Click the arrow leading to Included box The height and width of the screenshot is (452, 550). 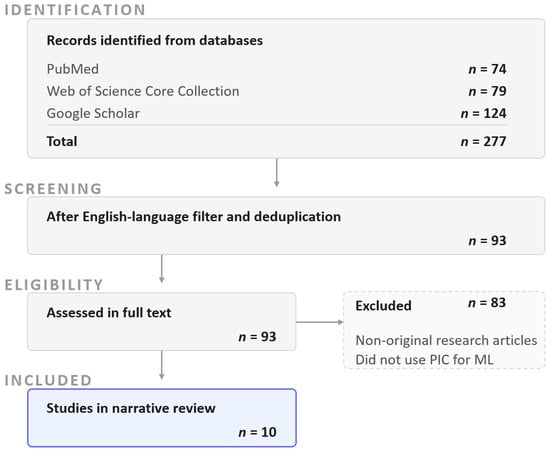pos(162,365)
